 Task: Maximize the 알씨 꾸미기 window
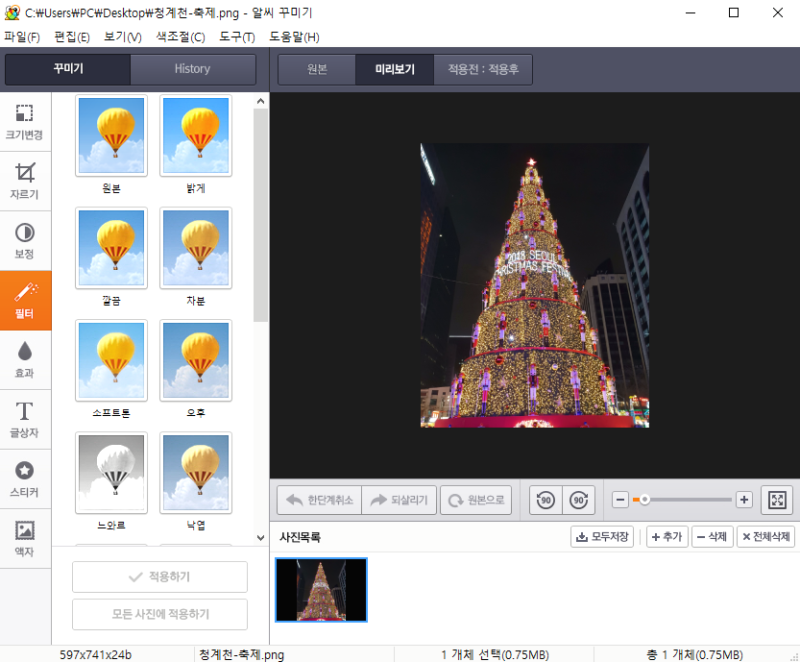click(734, 13)
